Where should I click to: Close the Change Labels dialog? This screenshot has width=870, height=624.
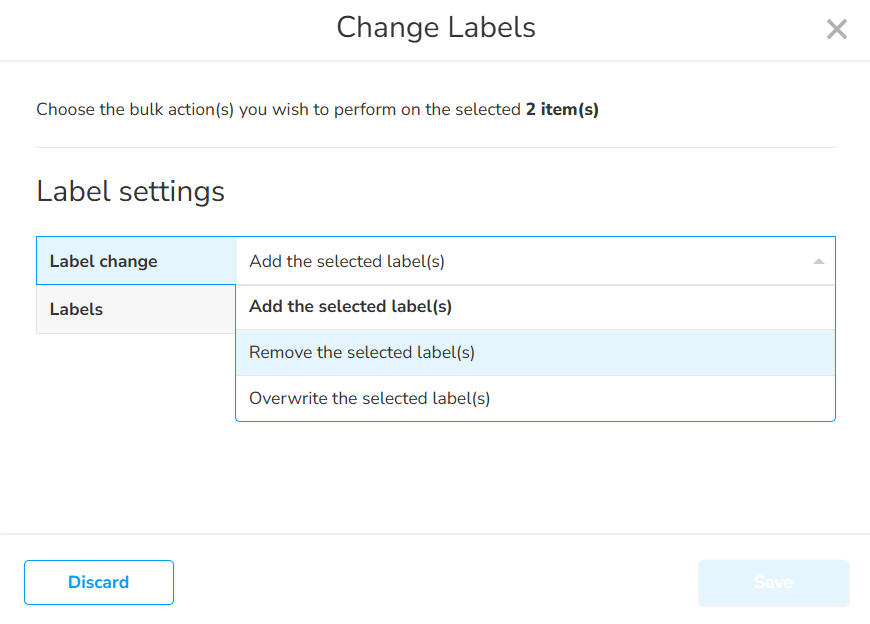pyautogui.click(x=836, y=29)
